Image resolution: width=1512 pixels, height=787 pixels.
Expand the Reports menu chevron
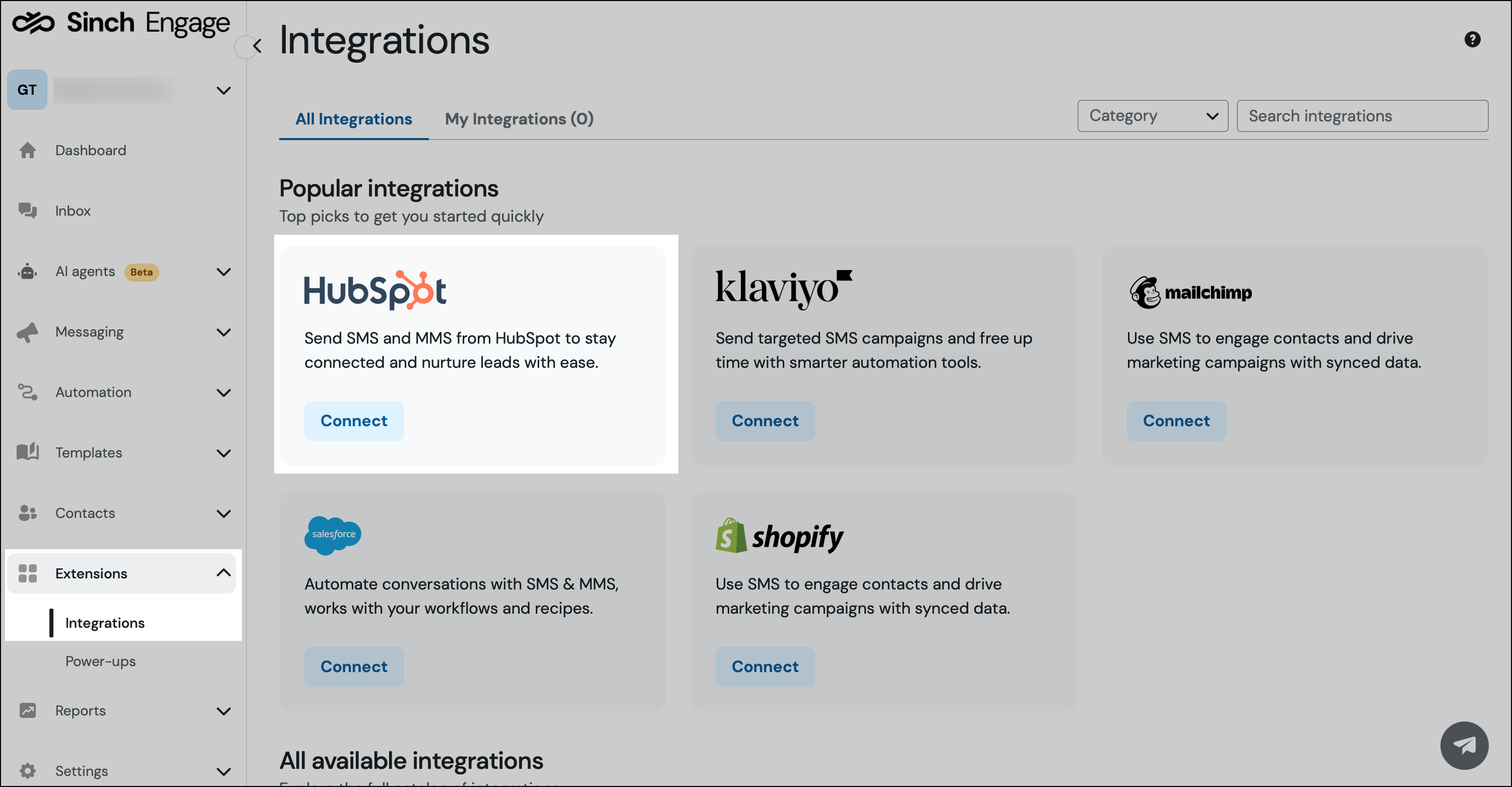point(224,711)
